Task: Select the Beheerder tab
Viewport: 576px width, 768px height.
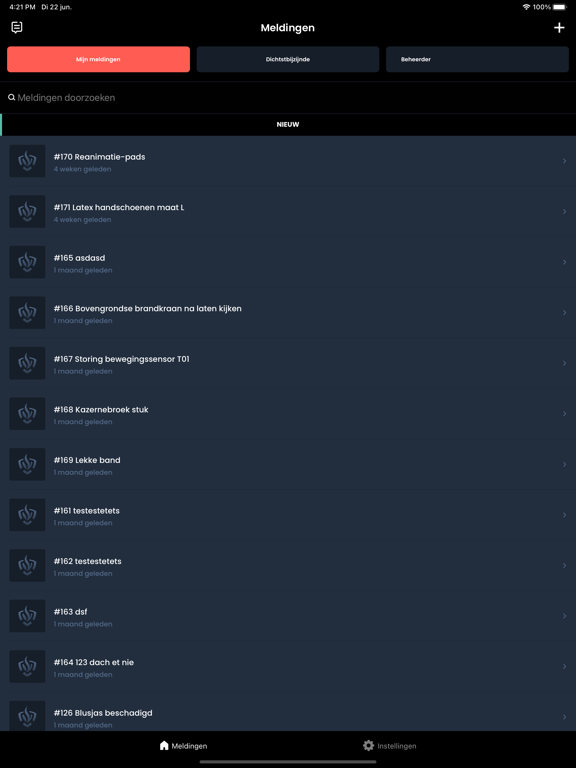Action: [478, 59]
